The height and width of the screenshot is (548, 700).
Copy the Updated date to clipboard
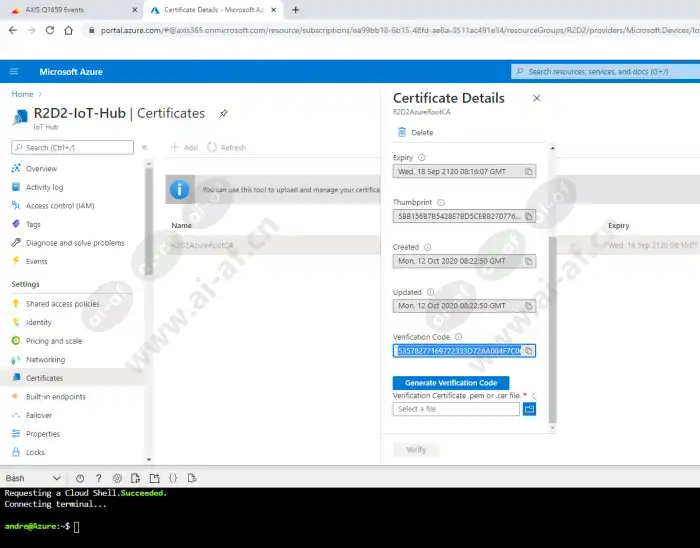pos(529,306)
